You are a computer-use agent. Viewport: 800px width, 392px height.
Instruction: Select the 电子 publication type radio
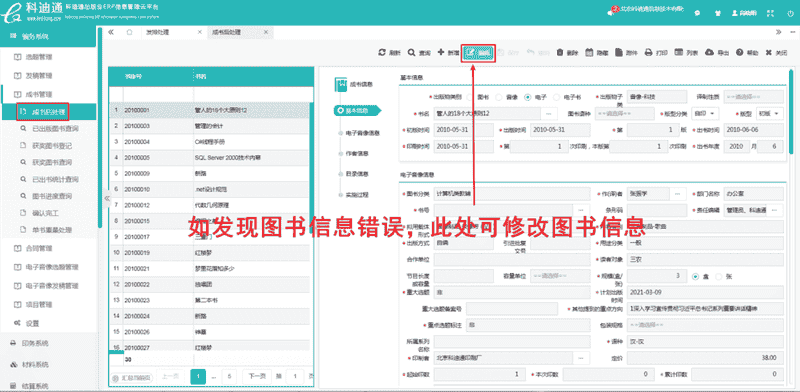click(x=528, y=96)
